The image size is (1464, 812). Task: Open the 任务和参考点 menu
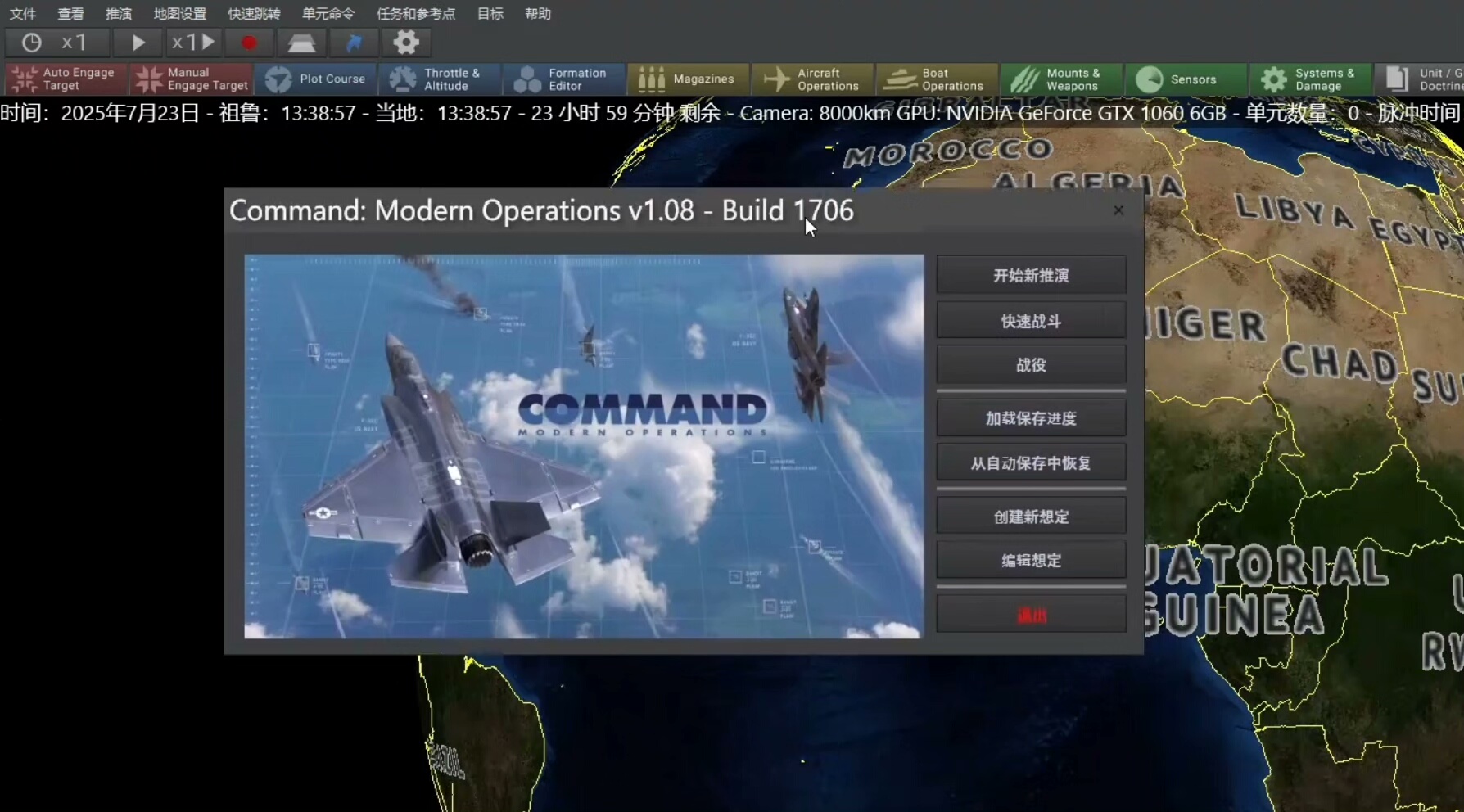point(416,14)
